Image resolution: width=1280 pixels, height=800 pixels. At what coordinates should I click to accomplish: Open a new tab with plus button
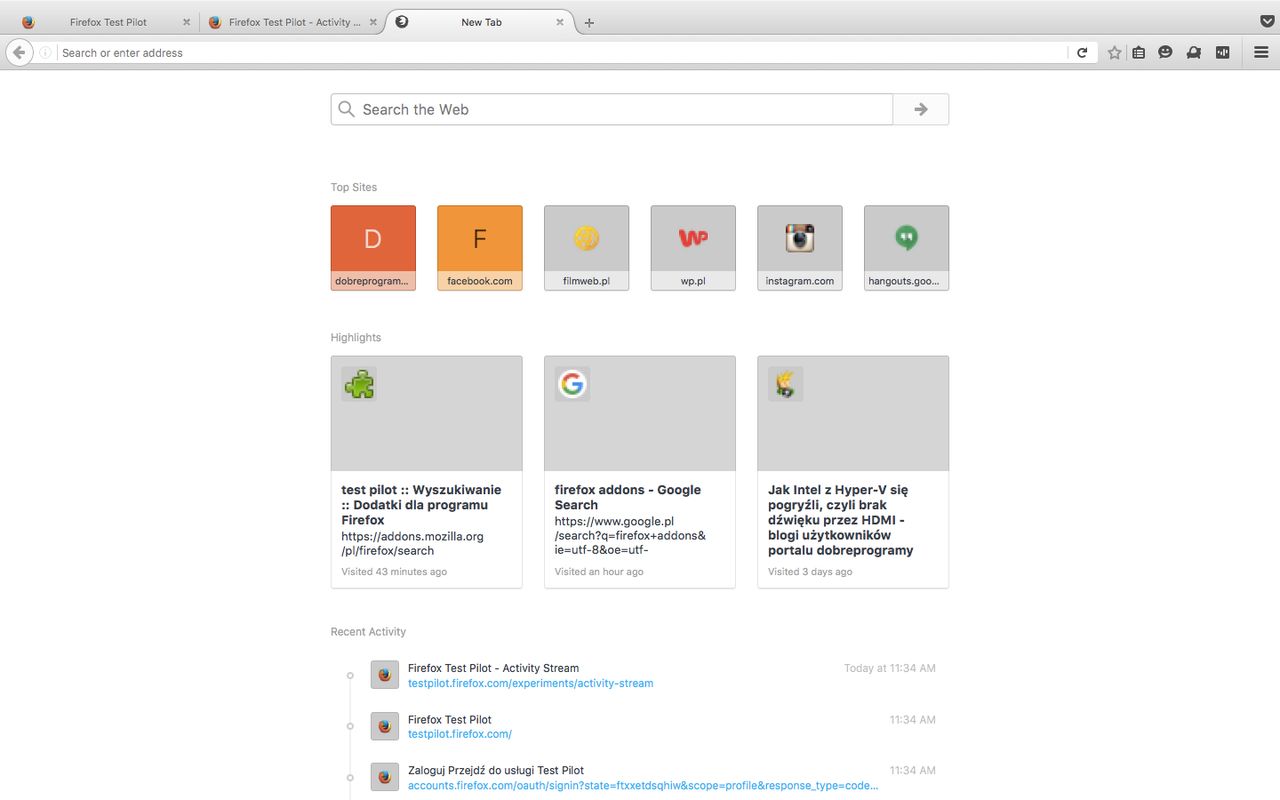tap(589, 23)
